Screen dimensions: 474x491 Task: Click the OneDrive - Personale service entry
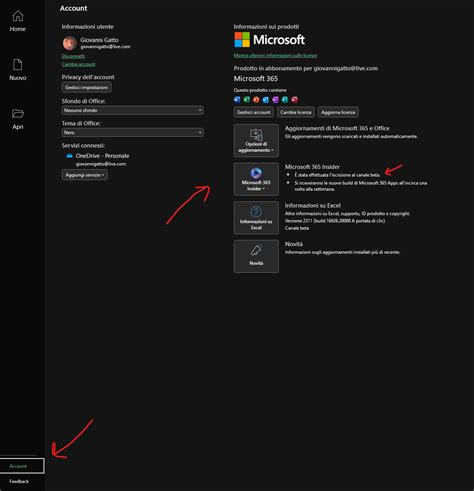tap(98, 159)
